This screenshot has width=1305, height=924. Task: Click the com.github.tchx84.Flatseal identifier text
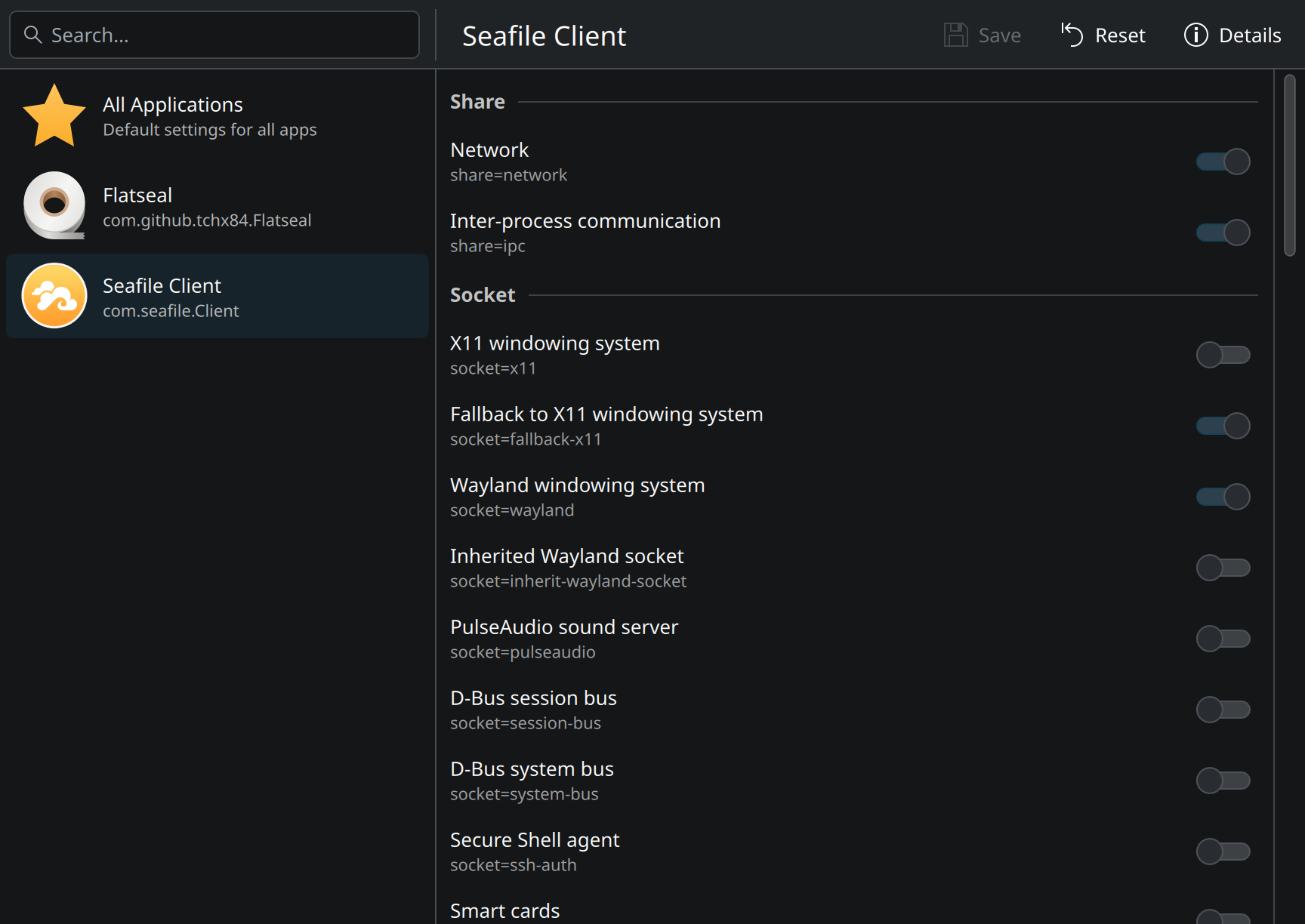point(207,220)
